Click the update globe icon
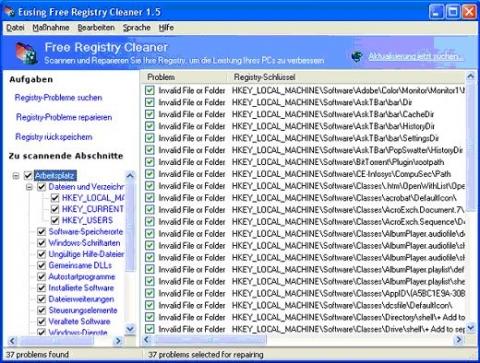The width and height of the screenshot is (480, 363). (357, 56)
